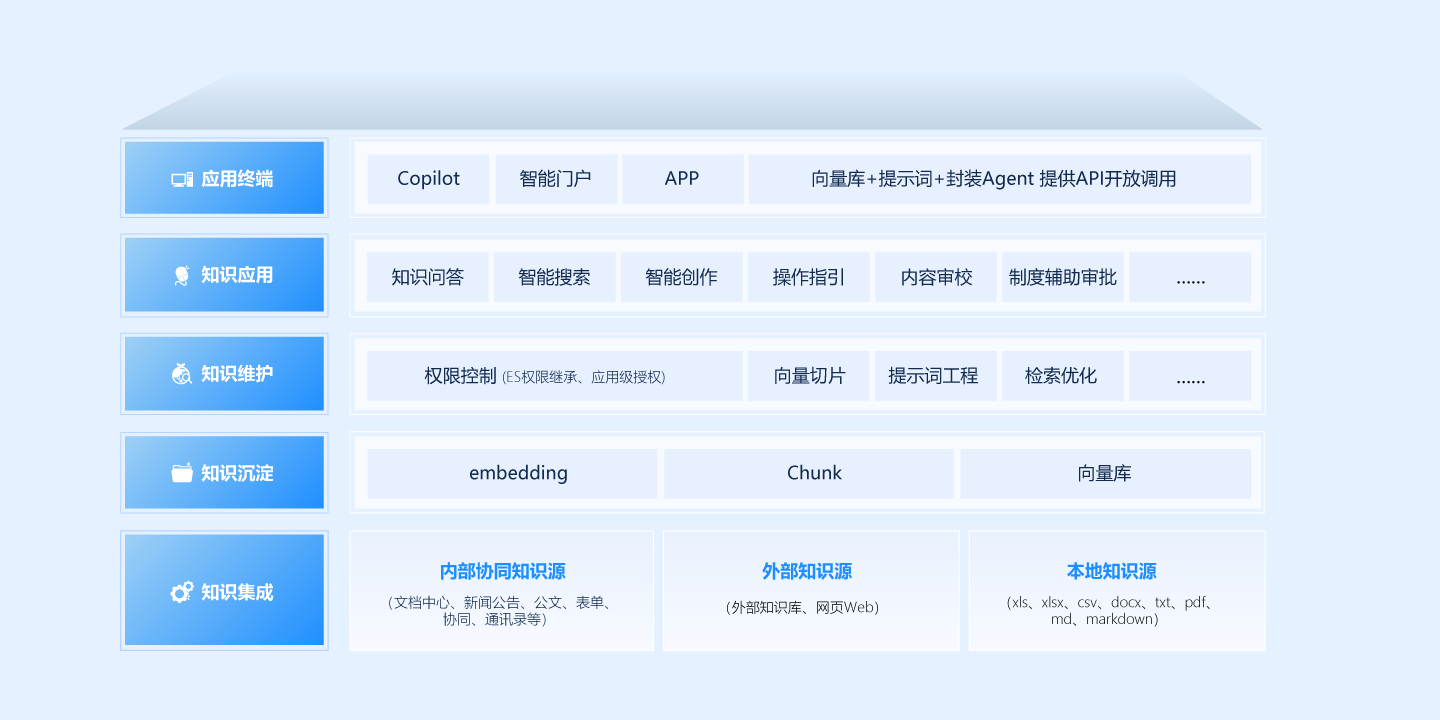Select the 本地知识源 card
Viewport: 1440px width, 720px height.
click(x=1116, y=590)
